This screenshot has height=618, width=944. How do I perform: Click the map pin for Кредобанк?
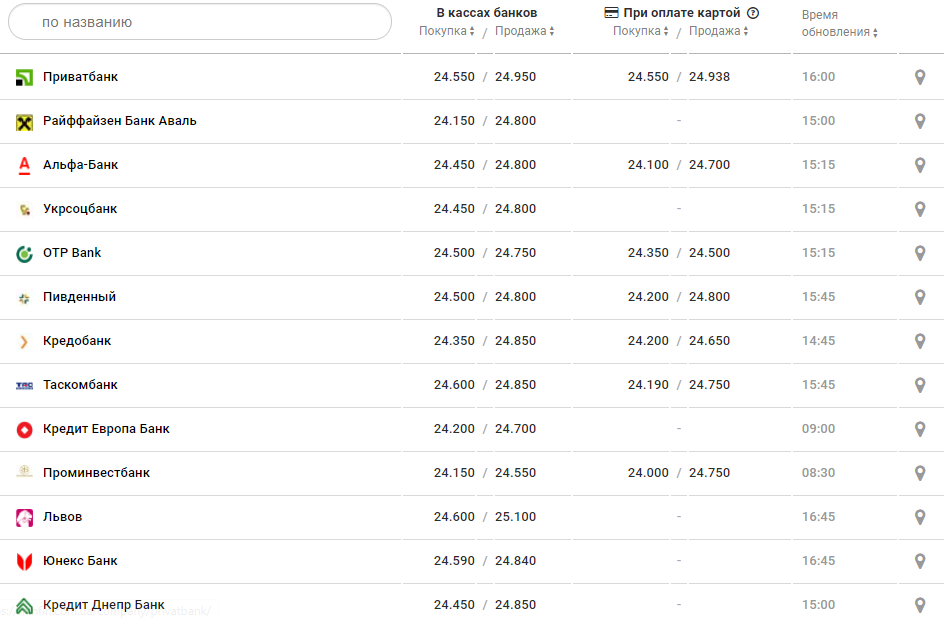tap(920, 341)
